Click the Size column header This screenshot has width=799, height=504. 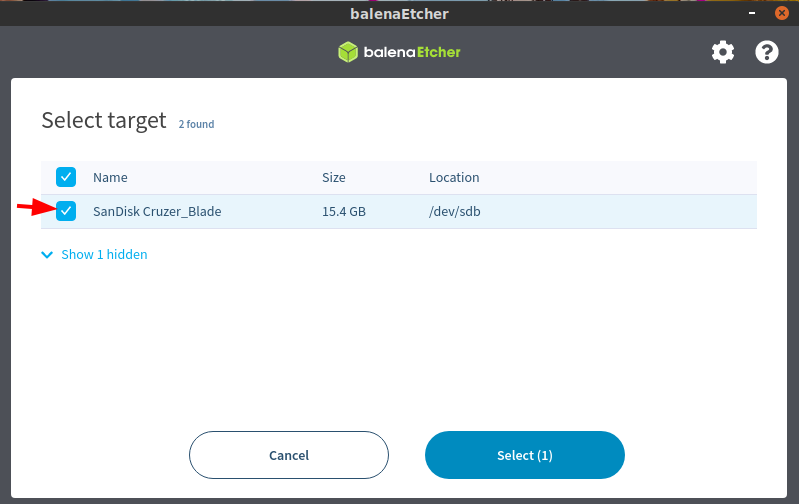[334, 177]
